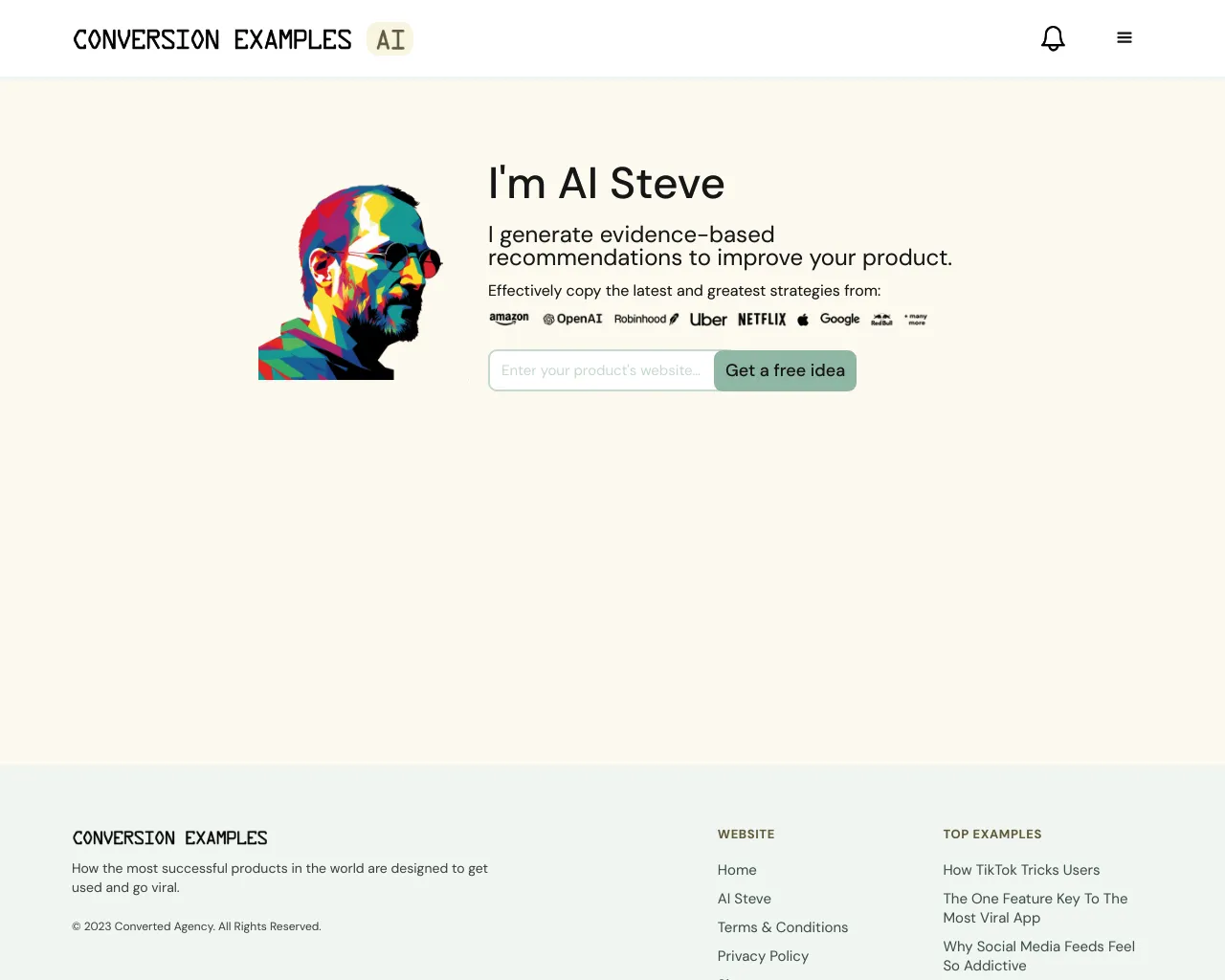Open the notifications bell icon
This screenshot has height=980, width=1225.
pos(1053,38)
